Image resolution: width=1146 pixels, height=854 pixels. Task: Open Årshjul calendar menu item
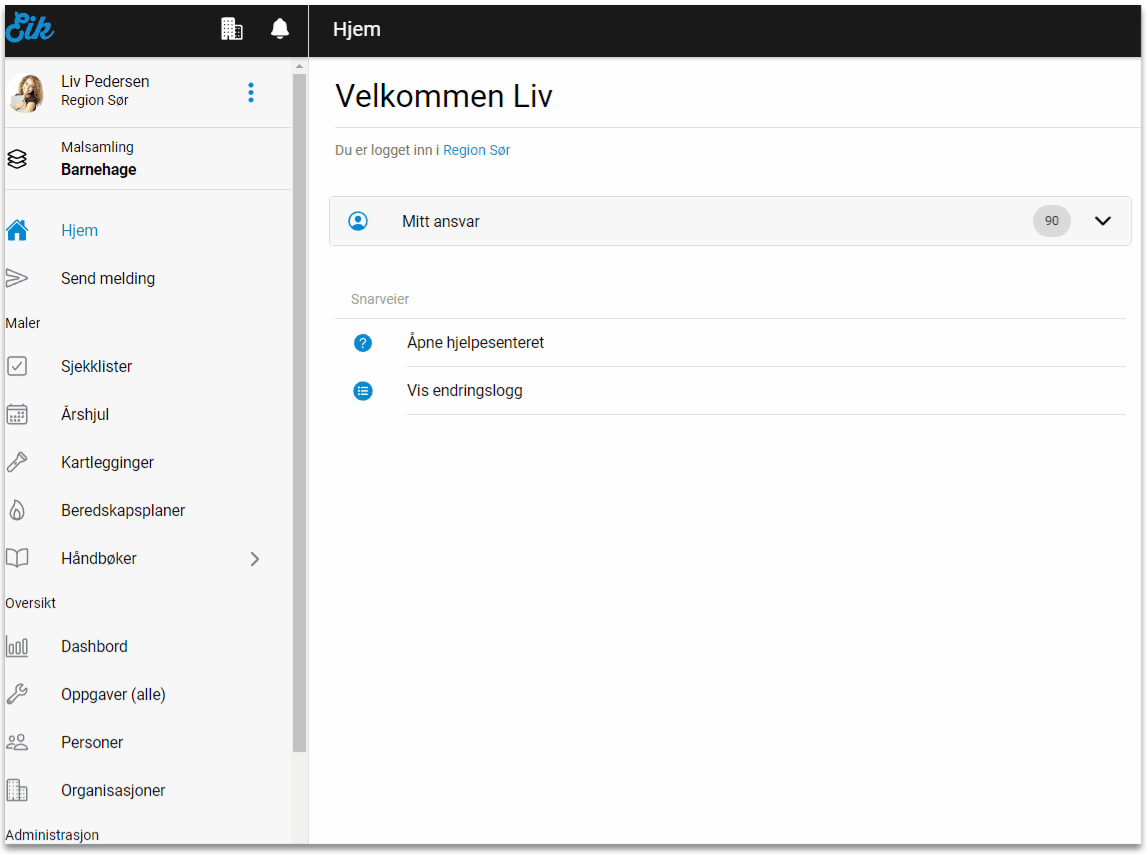pos(84,415)
